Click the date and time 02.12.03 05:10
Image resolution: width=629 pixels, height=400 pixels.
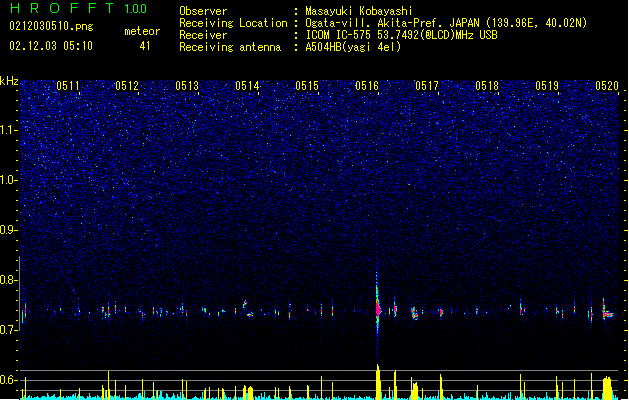51,46
